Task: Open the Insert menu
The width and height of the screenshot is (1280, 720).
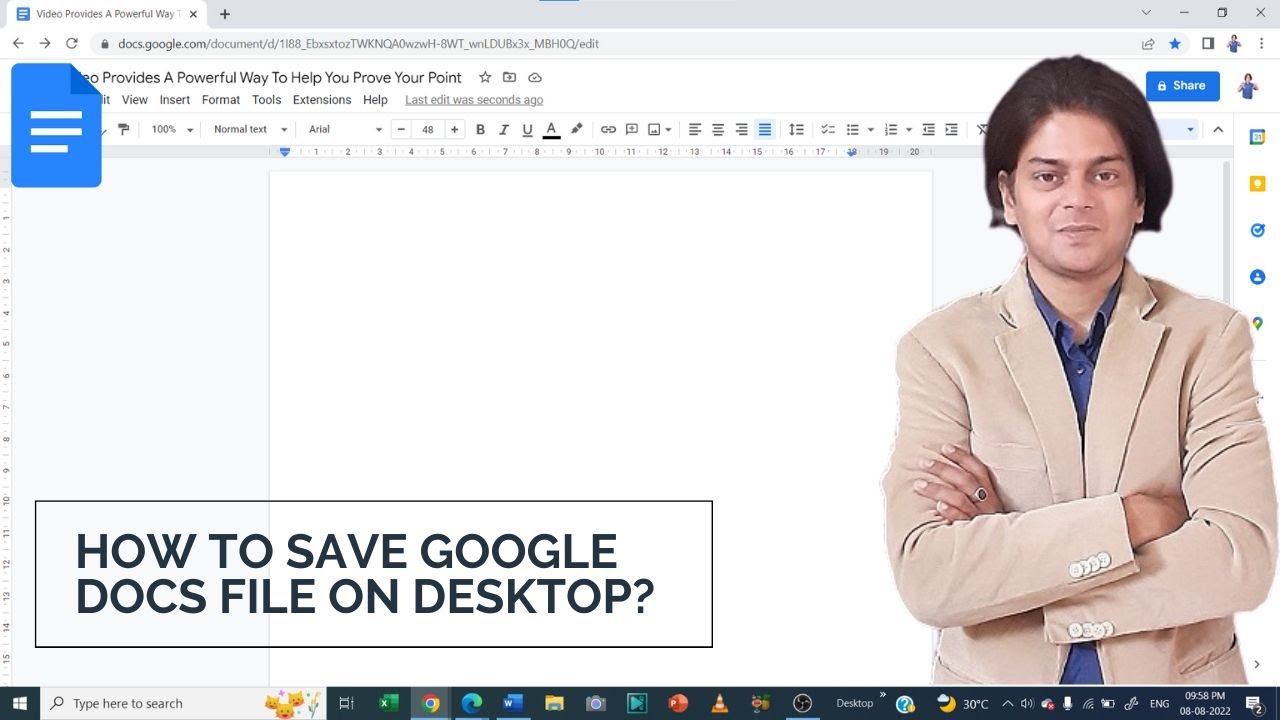Action: pos(175,100)
